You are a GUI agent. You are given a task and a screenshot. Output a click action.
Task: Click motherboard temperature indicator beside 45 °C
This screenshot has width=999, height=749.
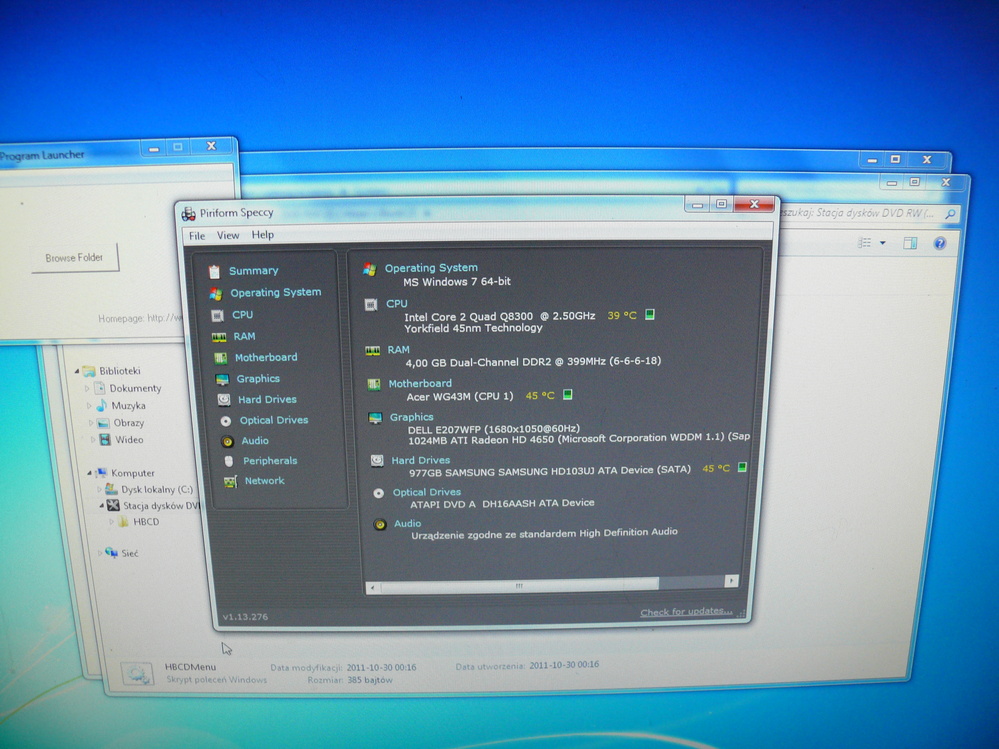568,395
